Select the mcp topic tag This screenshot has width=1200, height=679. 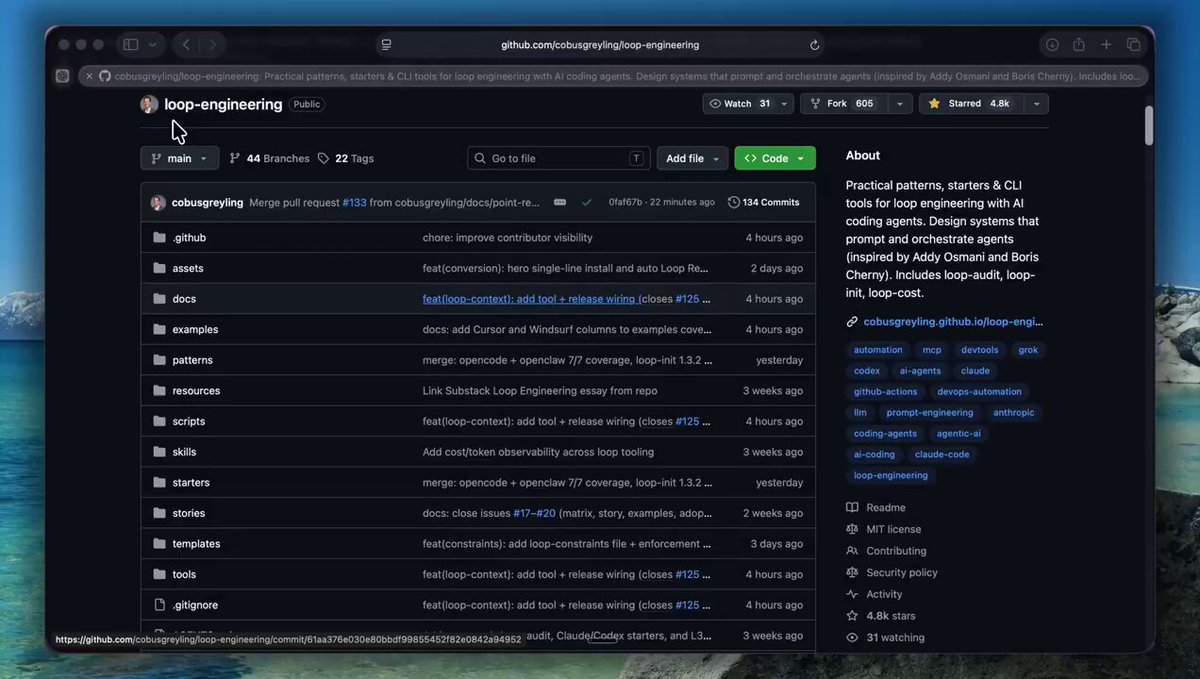(932, 350)
